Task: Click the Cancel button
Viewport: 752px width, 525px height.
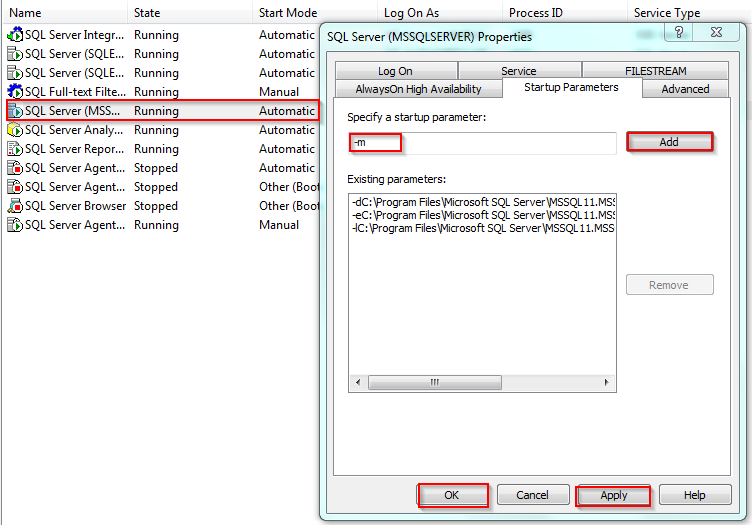Action: pos(533,495)
